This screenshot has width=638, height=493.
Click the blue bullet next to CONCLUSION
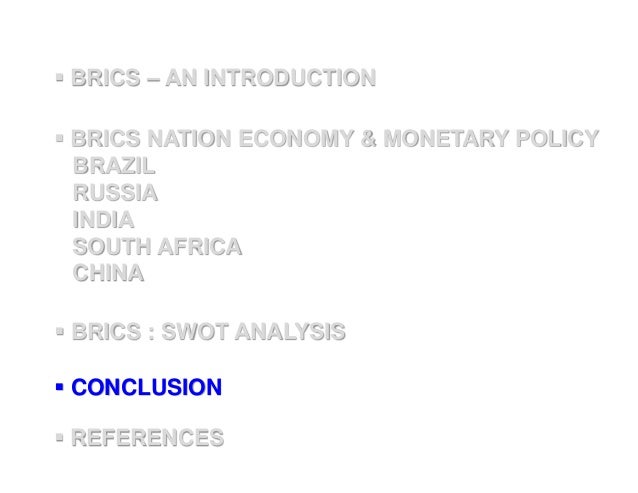pyautogui.click(x=60, y=386)
